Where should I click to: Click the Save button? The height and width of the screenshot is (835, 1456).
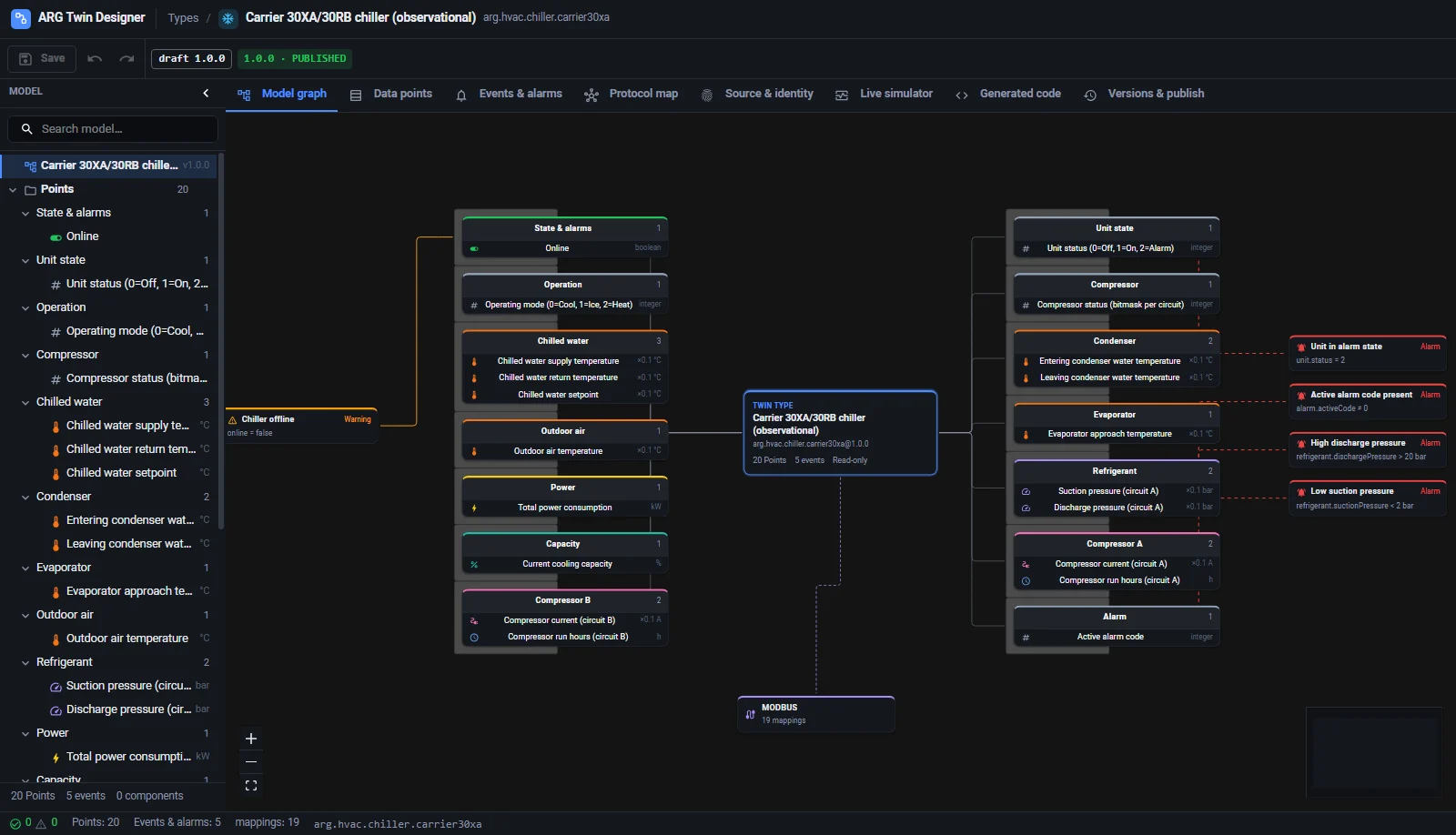click(42, 58)
